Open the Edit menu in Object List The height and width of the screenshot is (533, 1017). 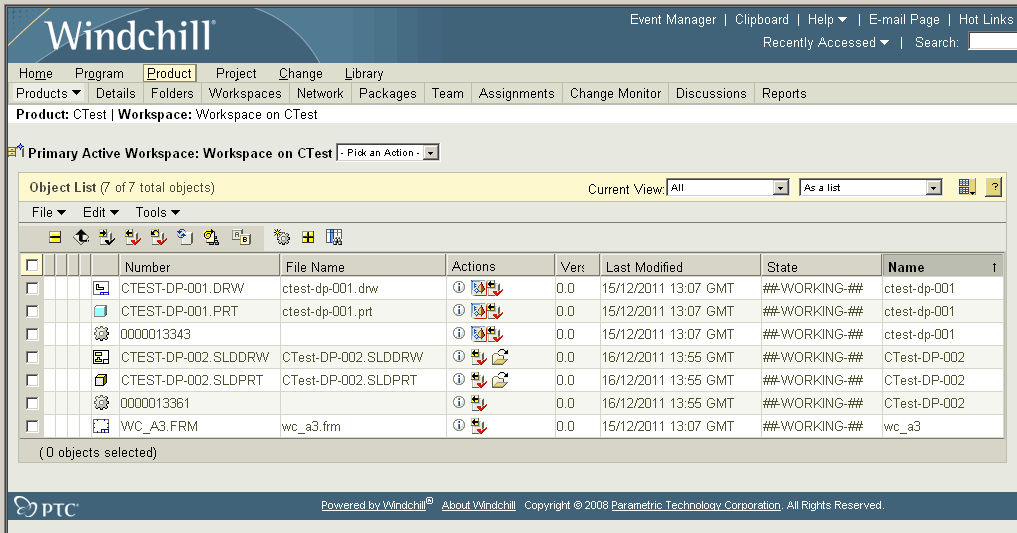click(101, 212)
